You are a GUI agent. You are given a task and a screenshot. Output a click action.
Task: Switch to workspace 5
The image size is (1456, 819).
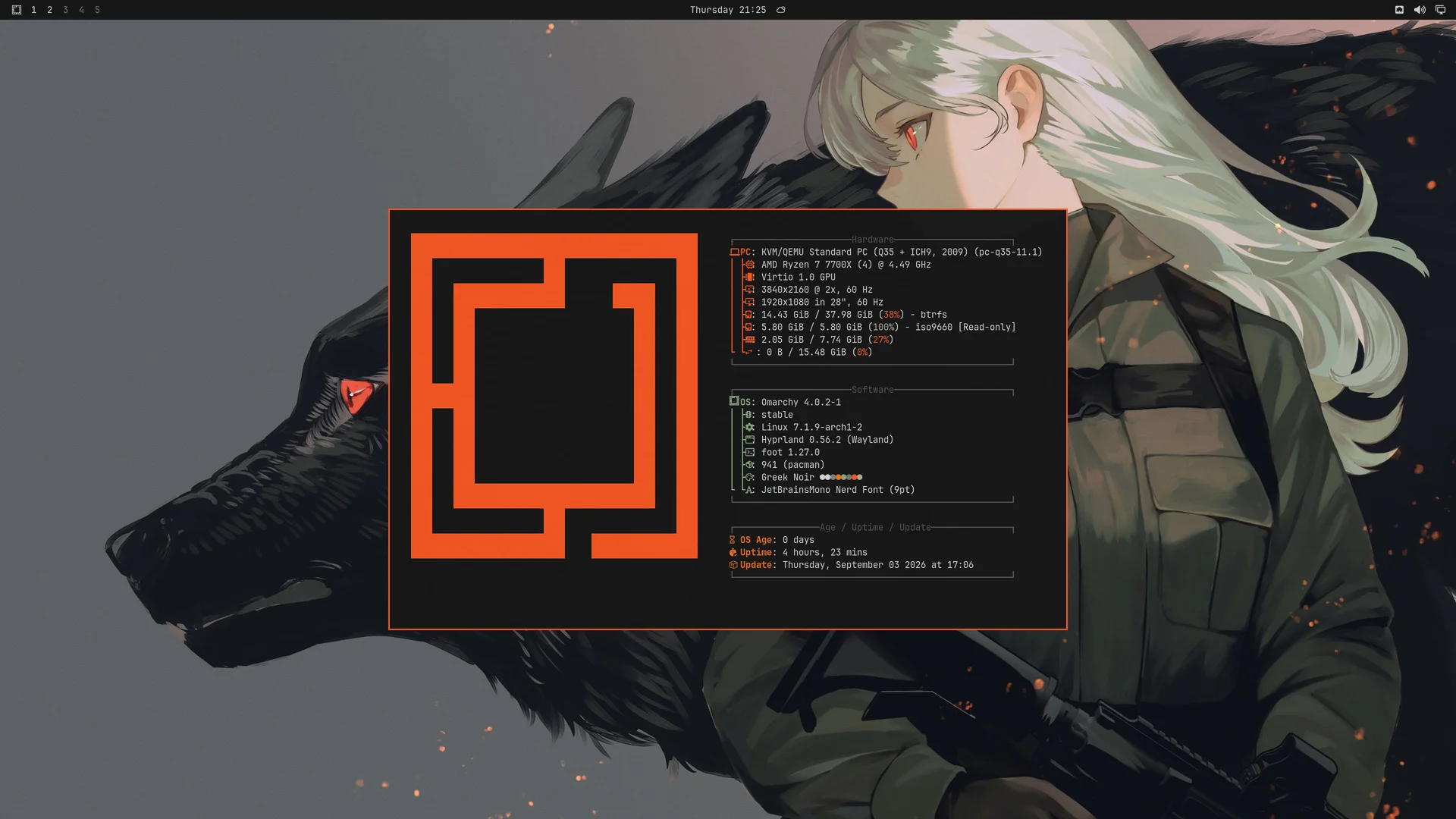97,10
